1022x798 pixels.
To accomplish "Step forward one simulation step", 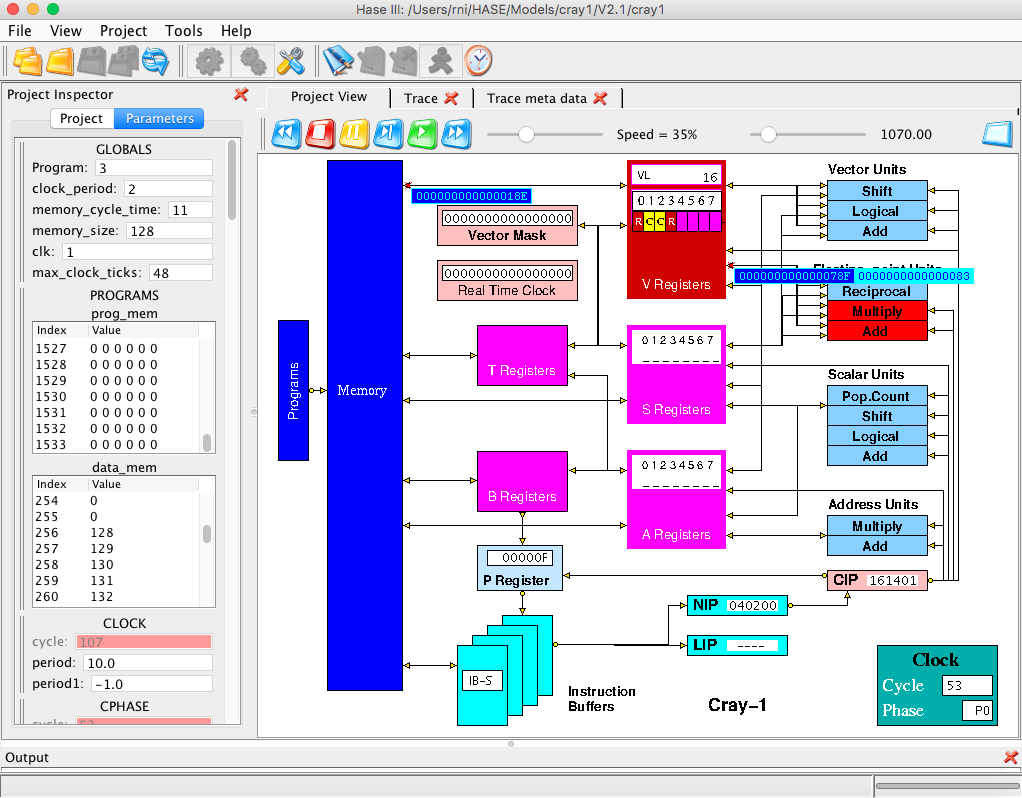I will tap(388, 134).
